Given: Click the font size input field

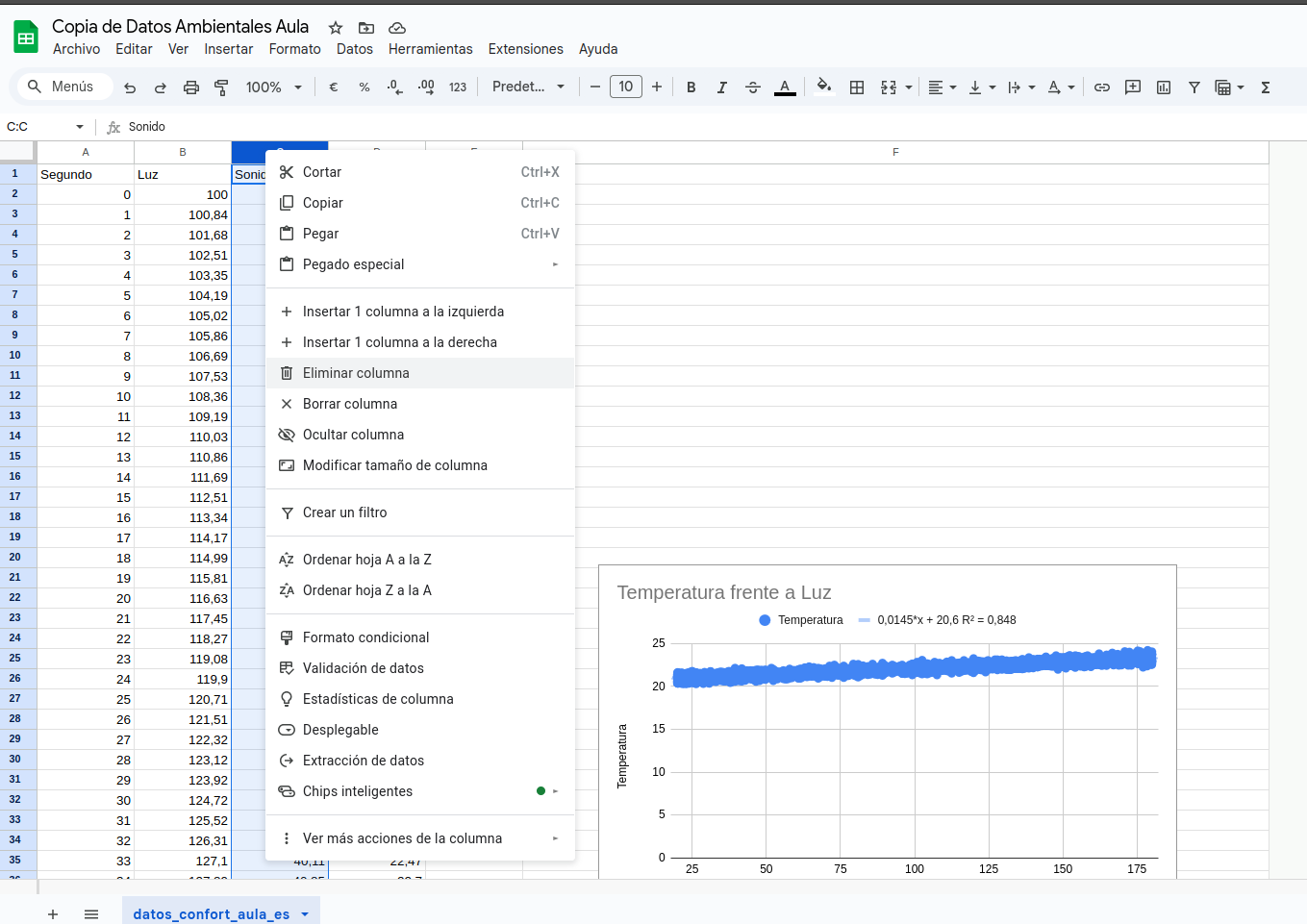Looking at the screenshot, I should pos(626,87).
